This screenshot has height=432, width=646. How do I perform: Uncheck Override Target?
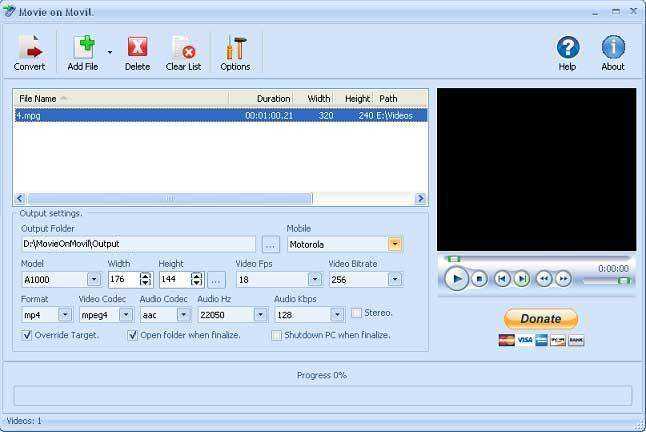[26, 335]
